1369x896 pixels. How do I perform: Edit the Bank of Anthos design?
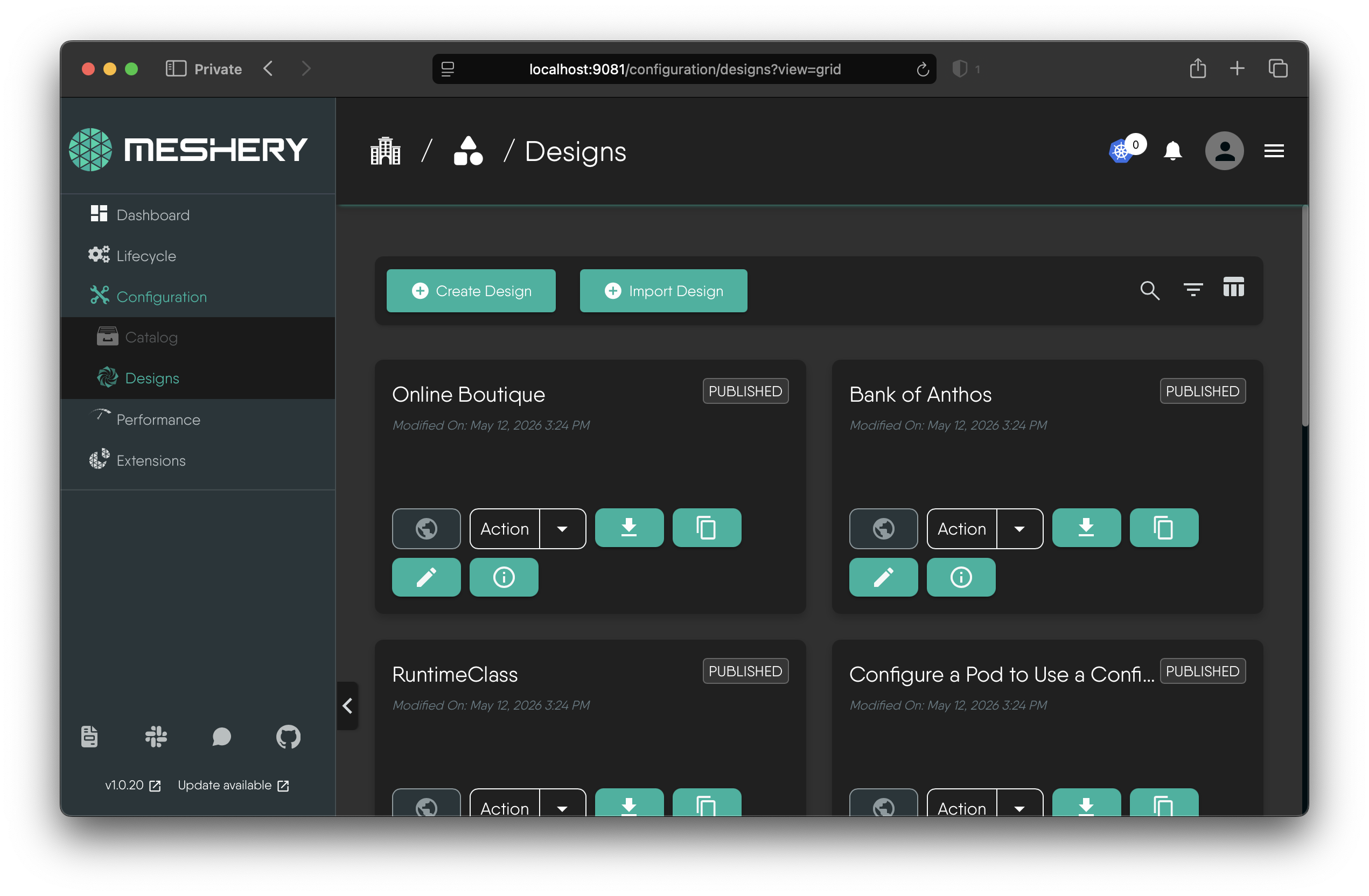pyautogui.click(x=884, y=577)
